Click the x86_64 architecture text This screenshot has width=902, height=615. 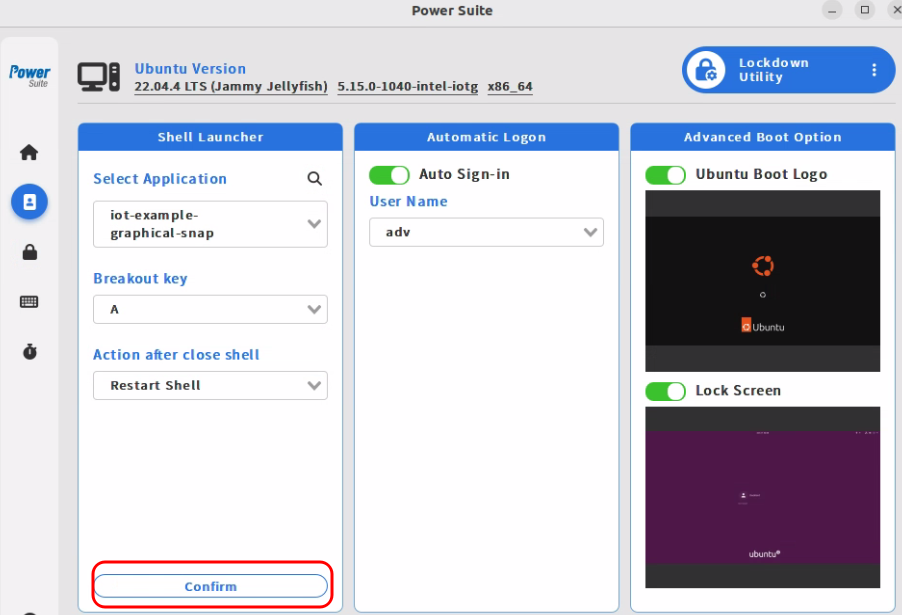[510, 86]
